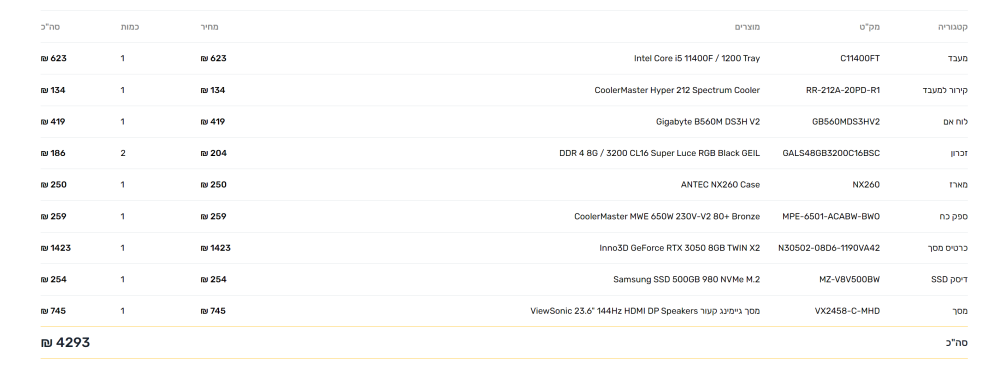This screenshot has width=1000, height=370.
Task: Open product ANTEC NX260 Case
Action: tap(721, 184)
